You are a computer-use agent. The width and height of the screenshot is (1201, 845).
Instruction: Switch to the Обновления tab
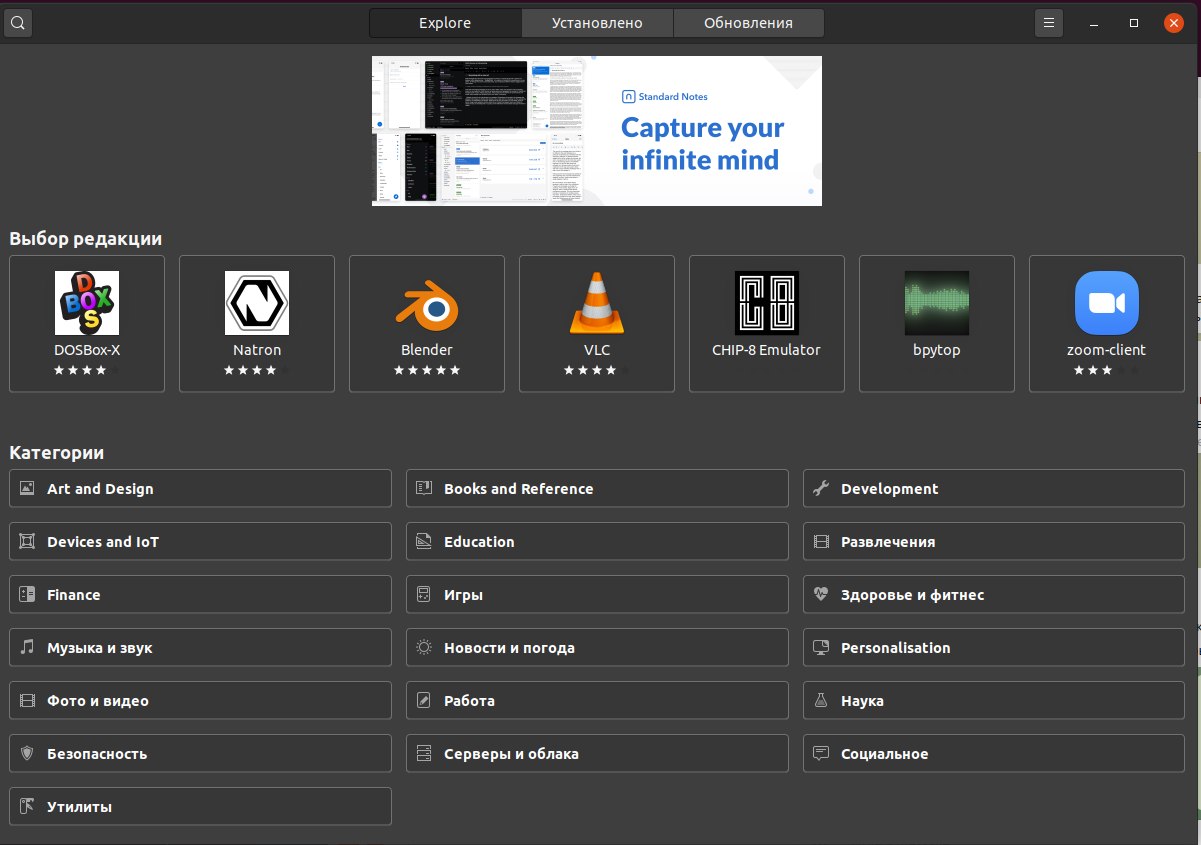pos(748,23)
